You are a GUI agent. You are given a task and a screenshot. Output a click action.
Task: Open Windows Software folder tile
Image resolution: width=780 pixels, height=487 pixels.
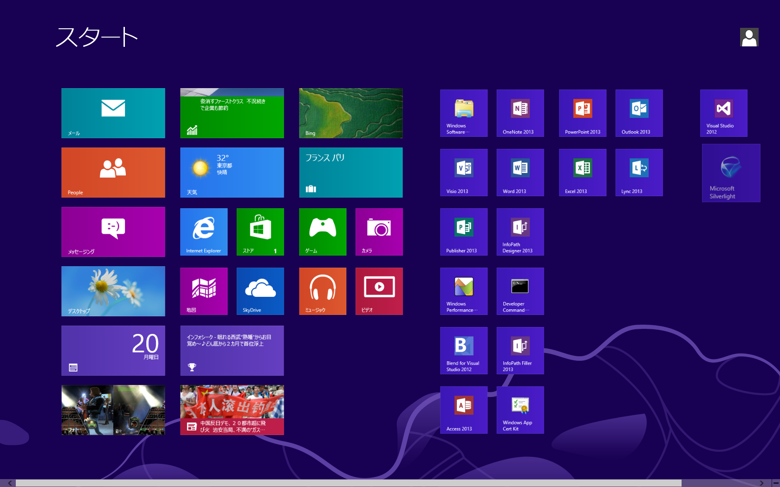(x=464, y=113)
